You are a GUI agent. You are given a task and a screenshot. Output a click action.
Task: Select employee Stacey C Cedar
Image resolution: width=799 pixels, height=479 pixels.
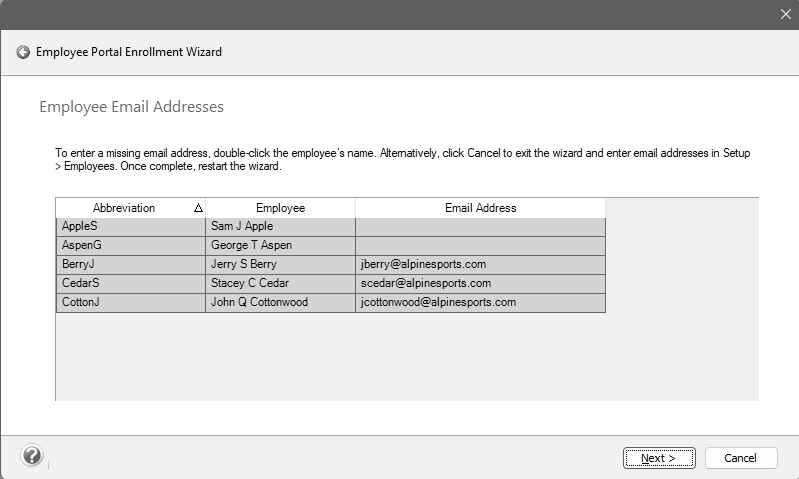(280, 284)
